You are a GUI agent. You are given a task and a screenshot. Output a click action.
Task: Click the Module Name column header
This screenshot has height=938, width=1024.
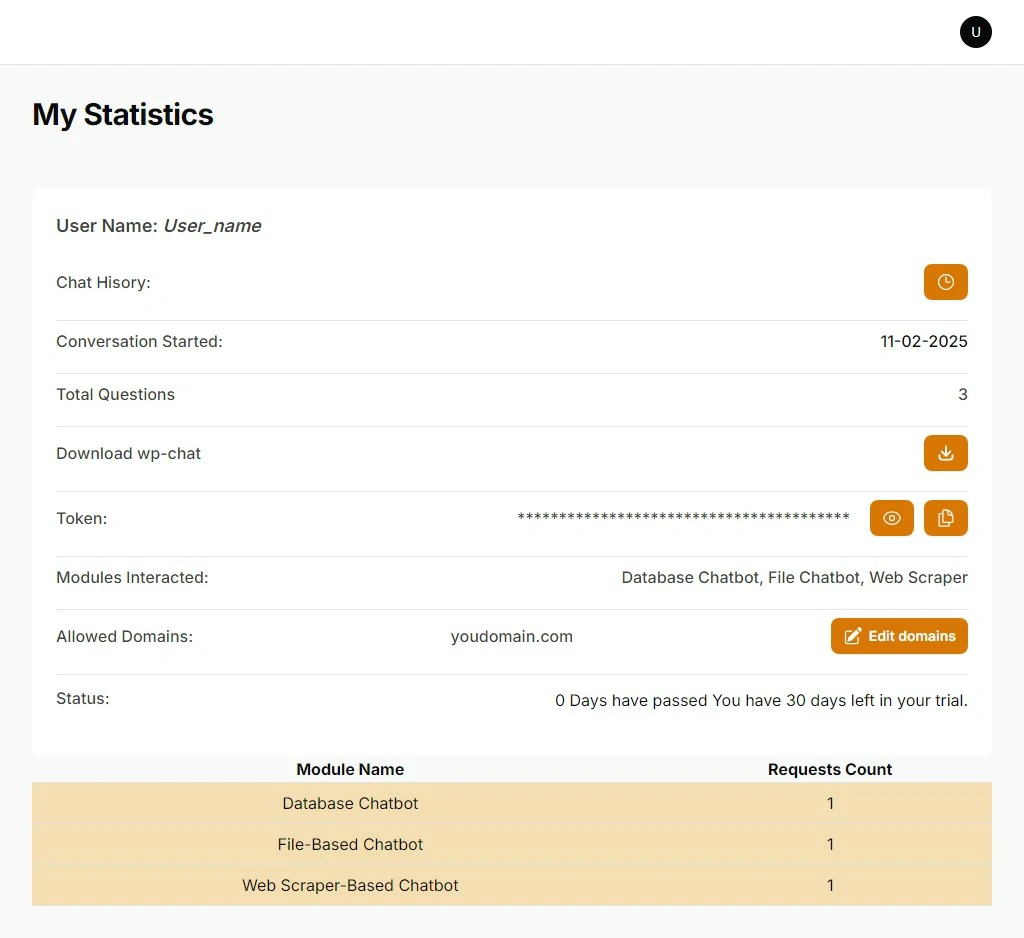coord(350,769)
